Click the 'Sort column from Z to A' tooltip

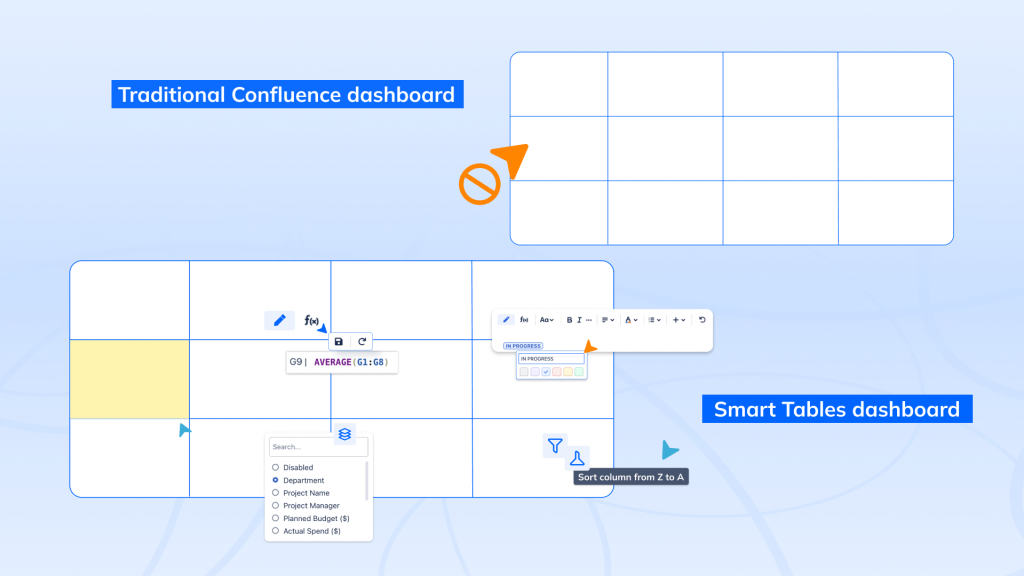(631, 477)
